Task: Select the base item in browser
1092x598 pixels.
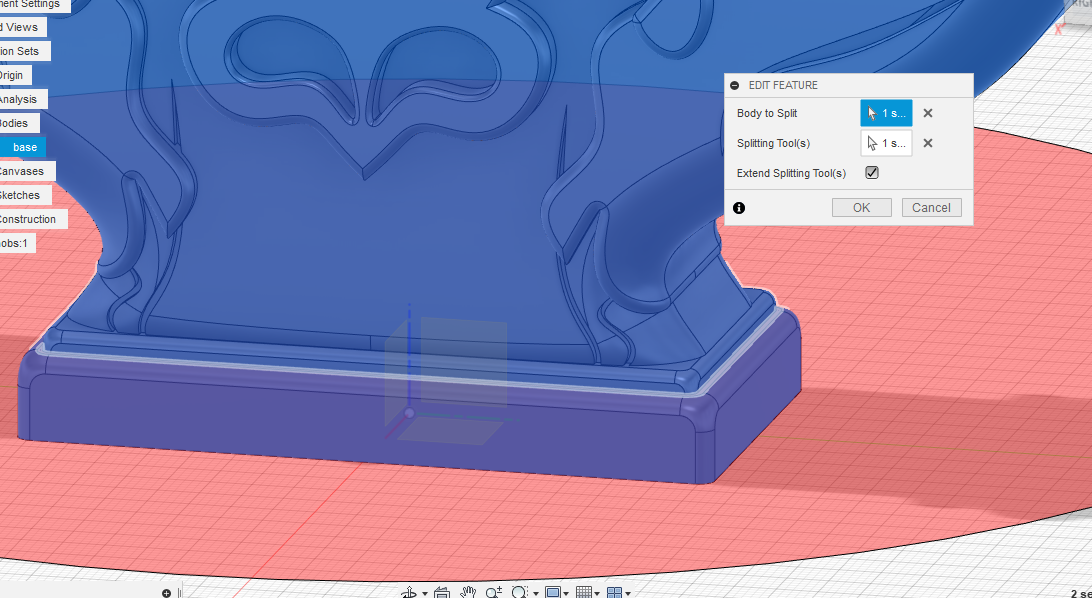Action: pos(24,147)
